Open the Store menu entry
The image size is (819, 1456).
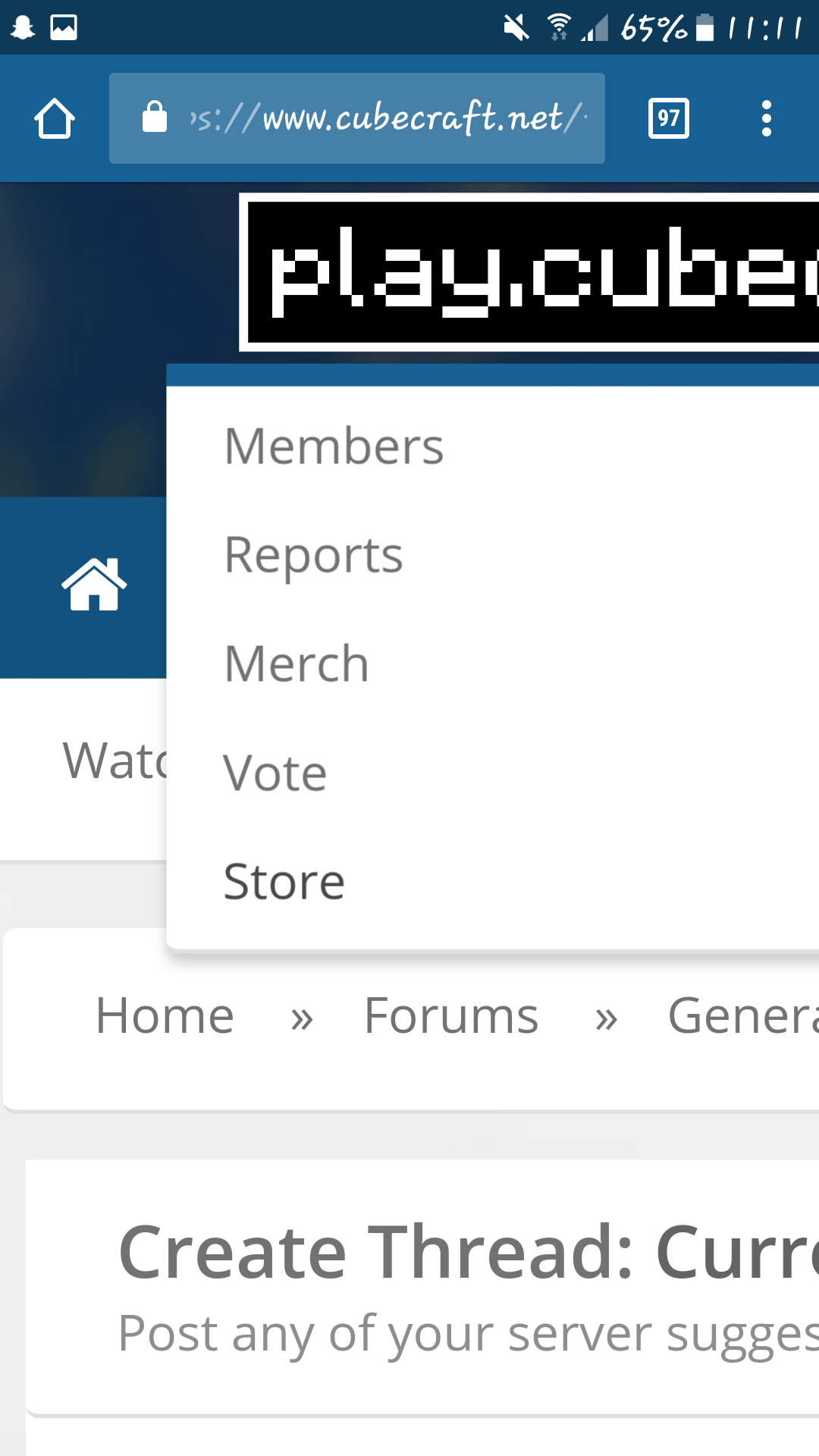pyautogui.click(x=284, y=882)
